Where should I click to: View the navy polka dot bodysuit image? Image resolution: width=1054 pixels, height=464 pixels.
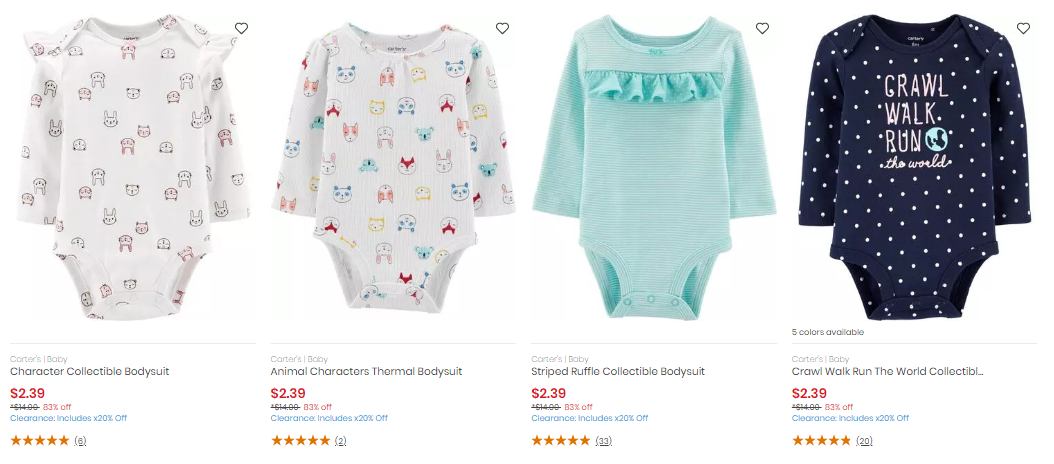click(915, 166)
